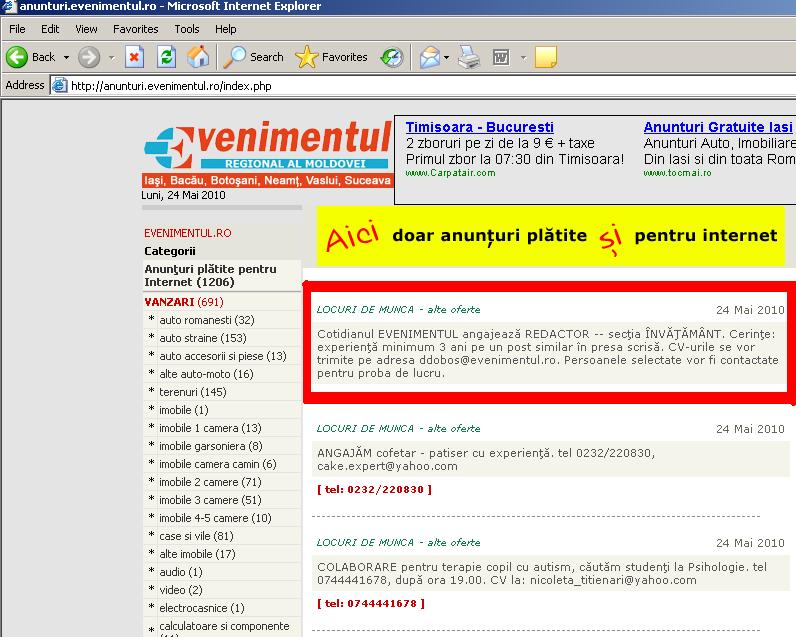
Task: Open the Edit-with dropdown arrow
Action: coord(523,57)
